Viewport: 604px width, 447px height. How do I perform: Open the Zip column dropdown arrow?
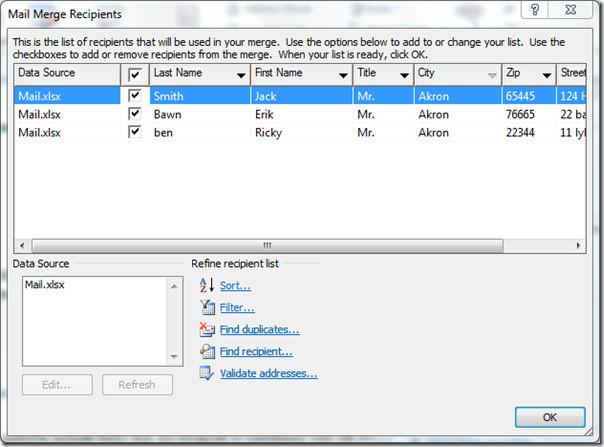[547, 75]
